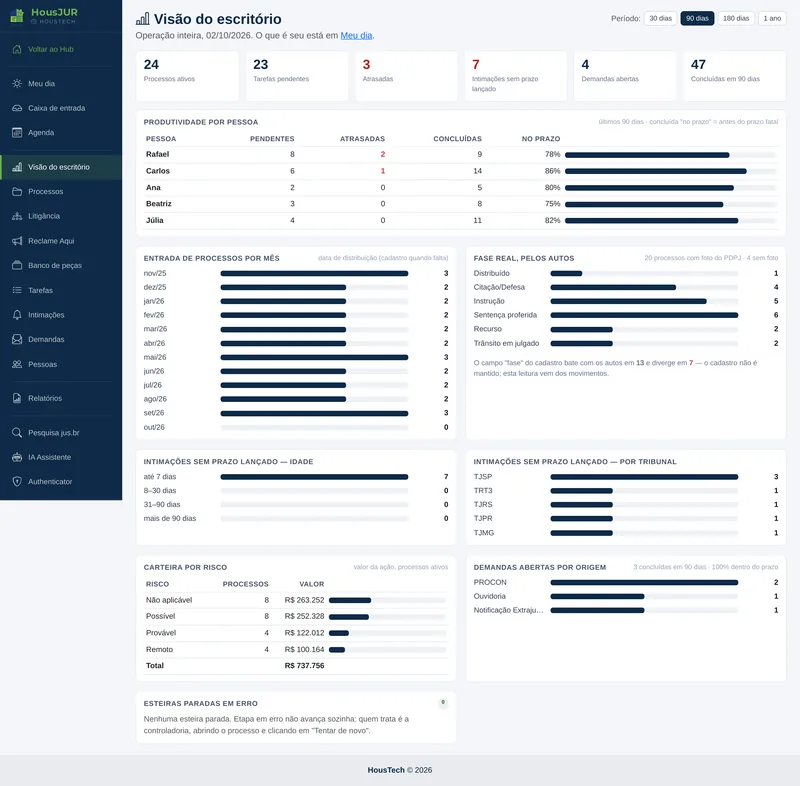Click the inbox icon for Caixa de entrada
The height and width of the screenshot is (786, 800).
coord(17,108)
